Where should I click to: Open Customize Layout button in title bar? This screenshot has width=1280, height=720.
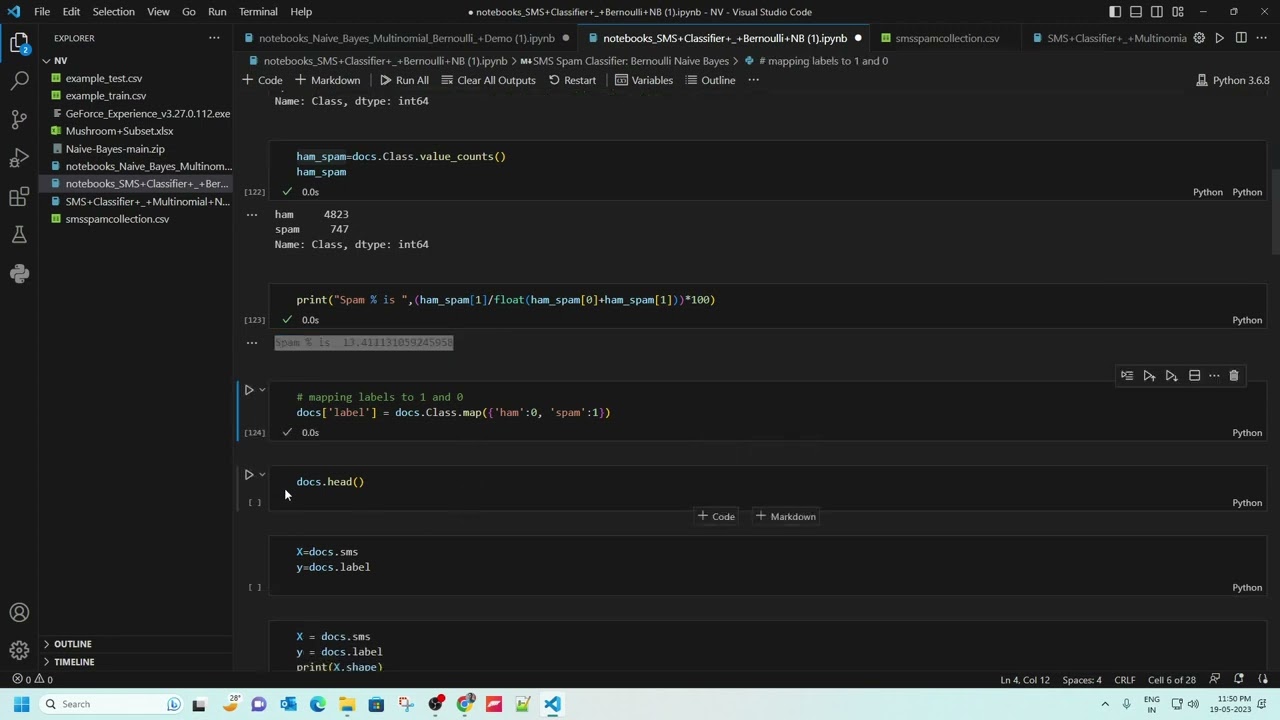[x=1178, y=12]
